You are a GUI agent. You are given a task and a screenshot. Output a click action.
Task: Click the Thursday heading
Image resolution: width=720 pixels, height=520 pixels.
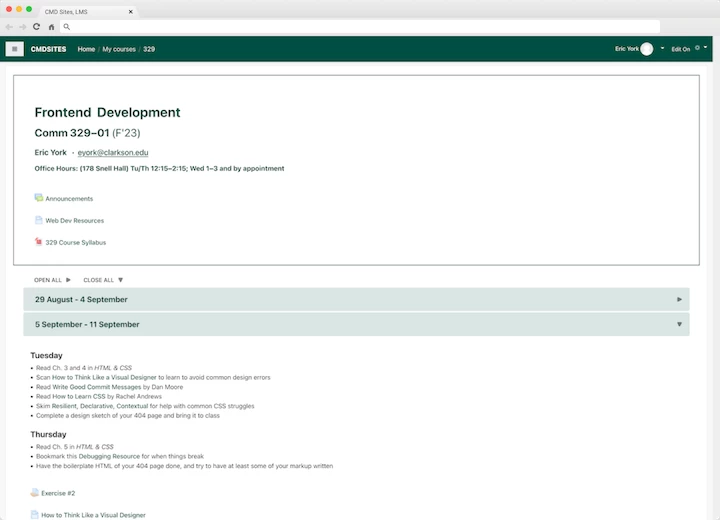(48, 435)
